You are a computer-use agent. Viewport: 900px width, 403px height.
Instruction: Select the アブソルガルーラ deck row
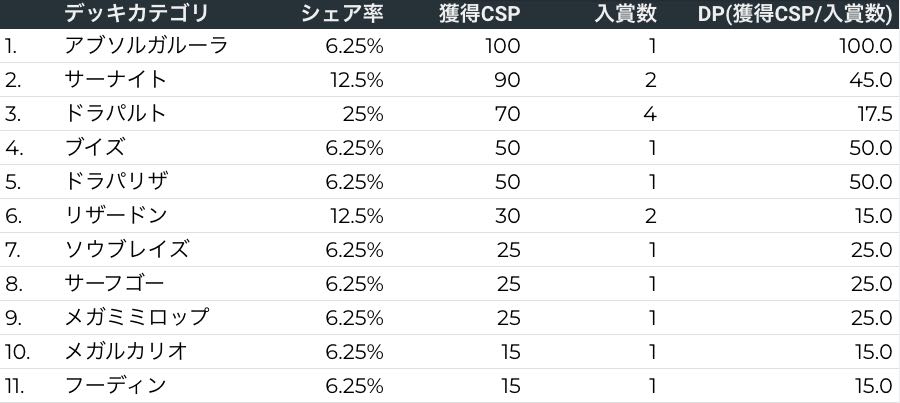click(145, 46)
